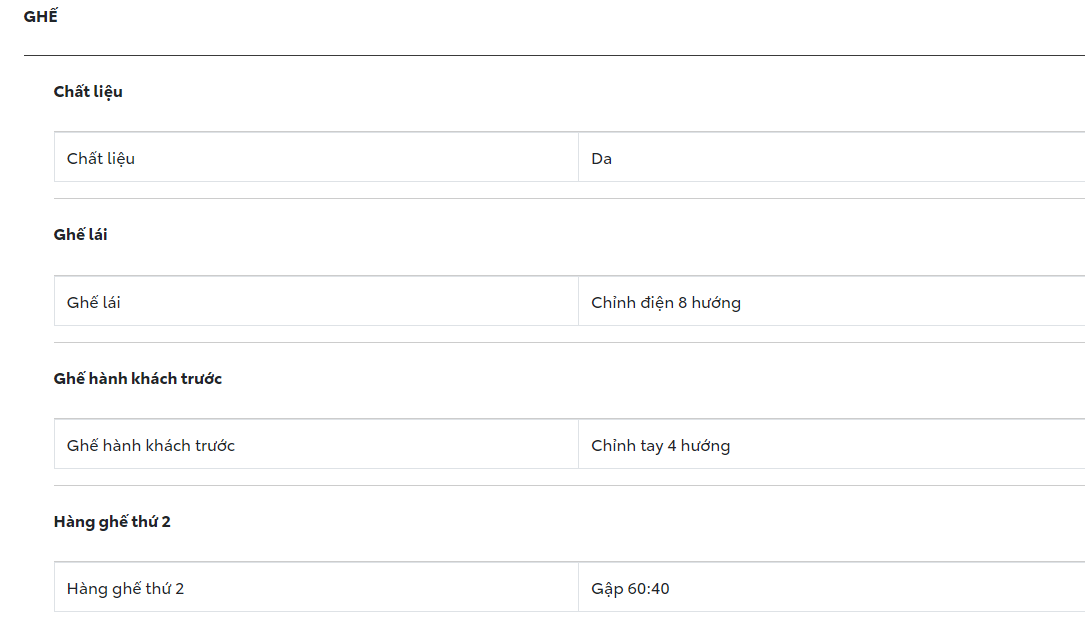1085x623 pixels.
Task: Click the column separator before Gập 60:40
Action: point(578,588)
